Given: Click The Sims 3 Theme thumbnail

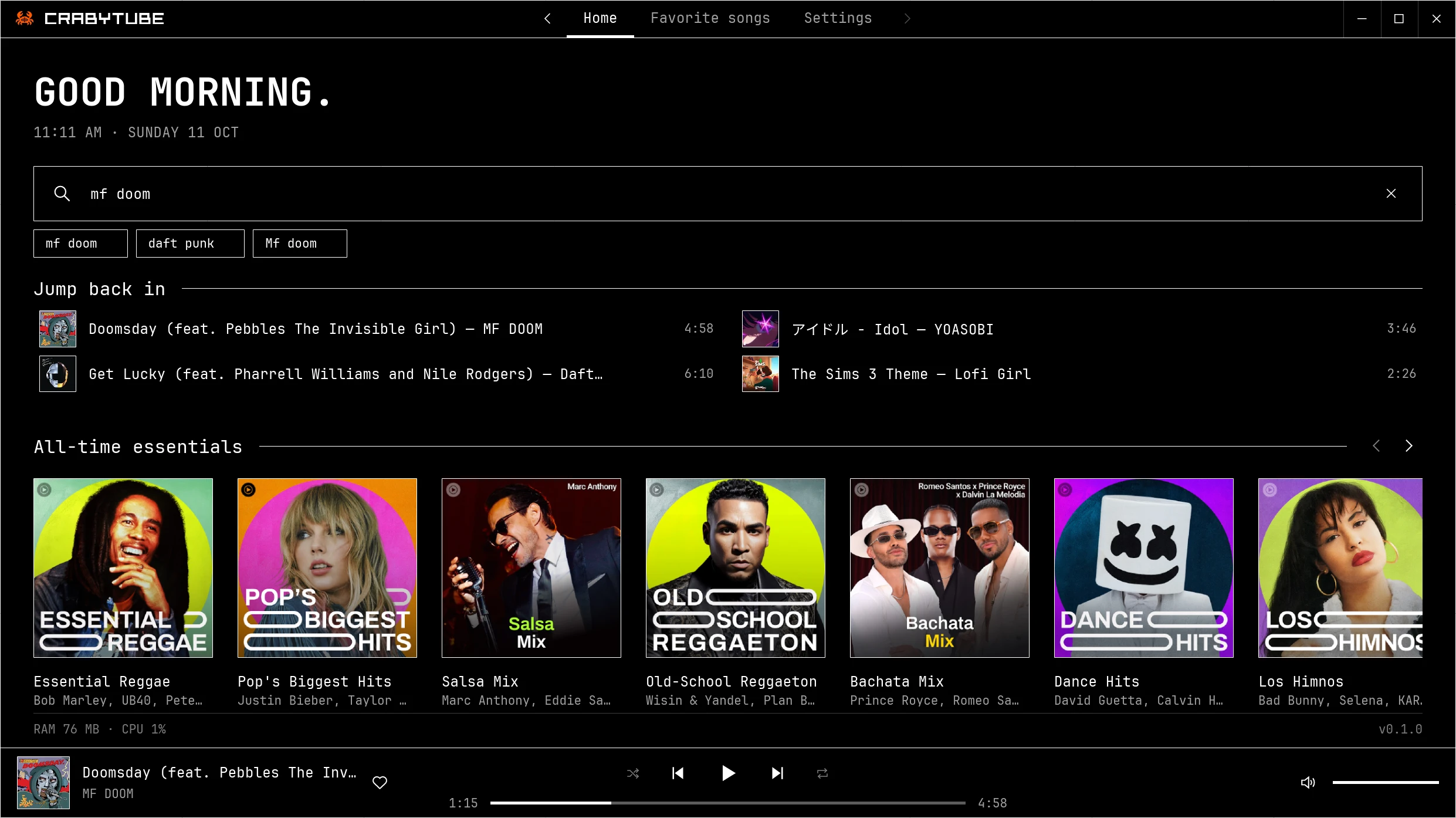Looking at the screenshot, I should (760, 374).
